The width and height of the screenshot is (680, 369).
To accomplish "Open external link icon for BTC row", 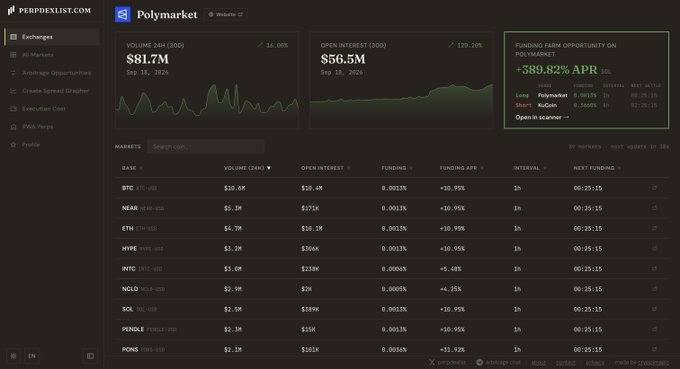I will point(654,188).
